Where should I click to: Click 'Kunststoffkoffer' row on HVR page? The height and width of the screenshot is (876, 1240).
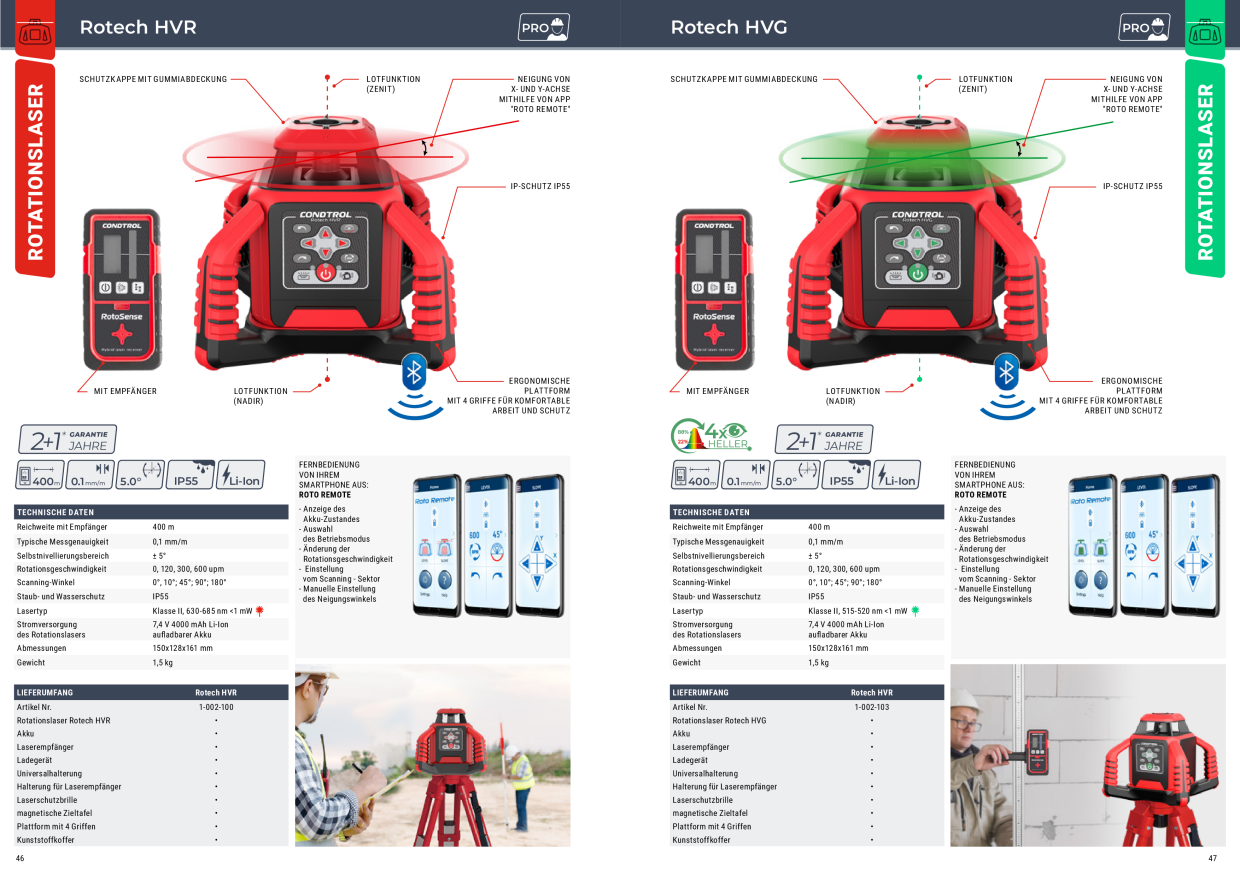tap(151, 840)
